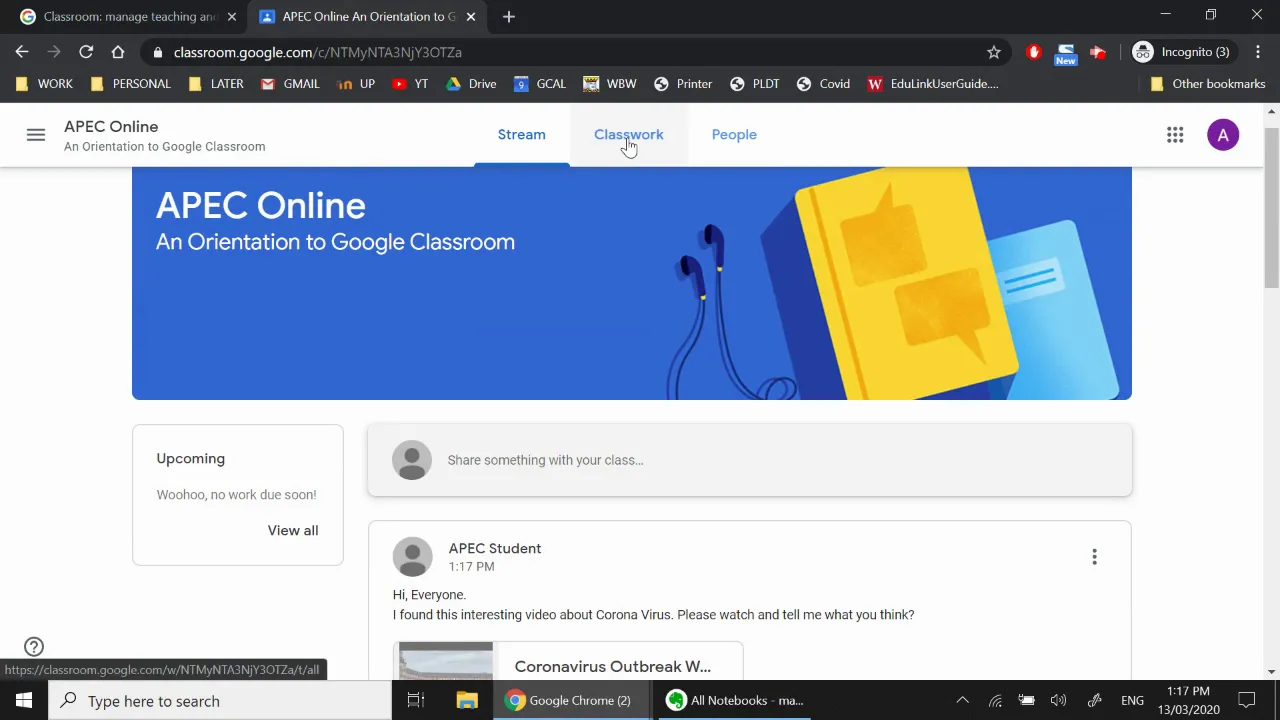Open the WBW bookmark

610,84
